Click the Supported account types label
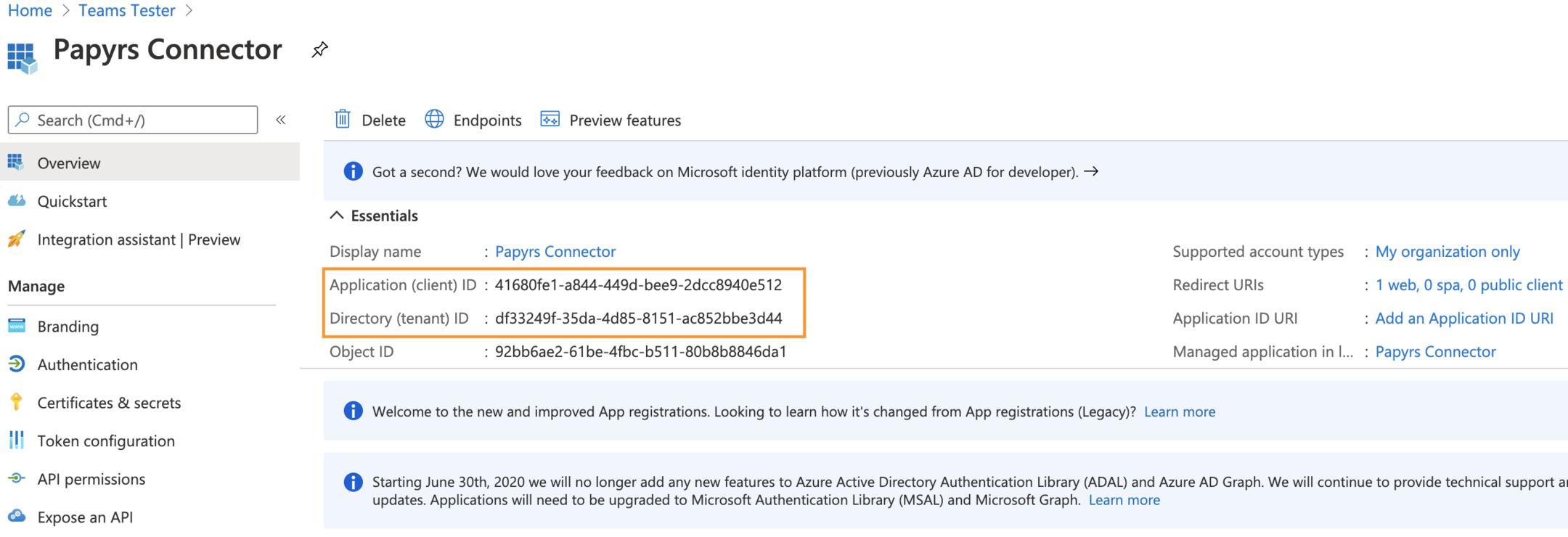The image size is (1568, 537). pos(1258,251)
